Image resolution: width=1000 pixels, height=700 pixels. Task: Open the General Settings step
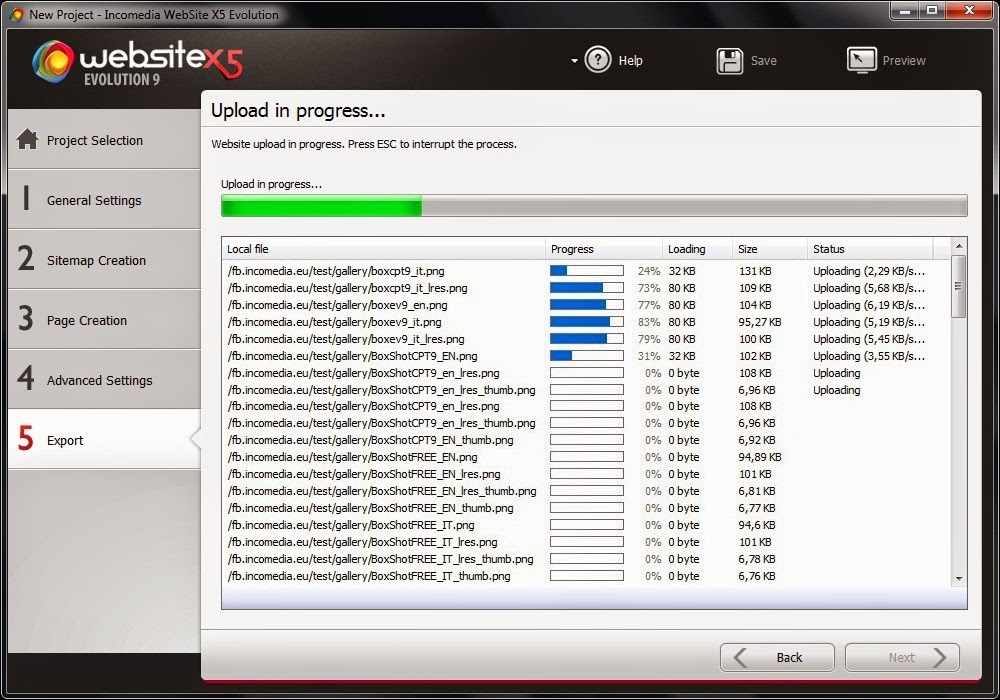click(x=104, y=200)
